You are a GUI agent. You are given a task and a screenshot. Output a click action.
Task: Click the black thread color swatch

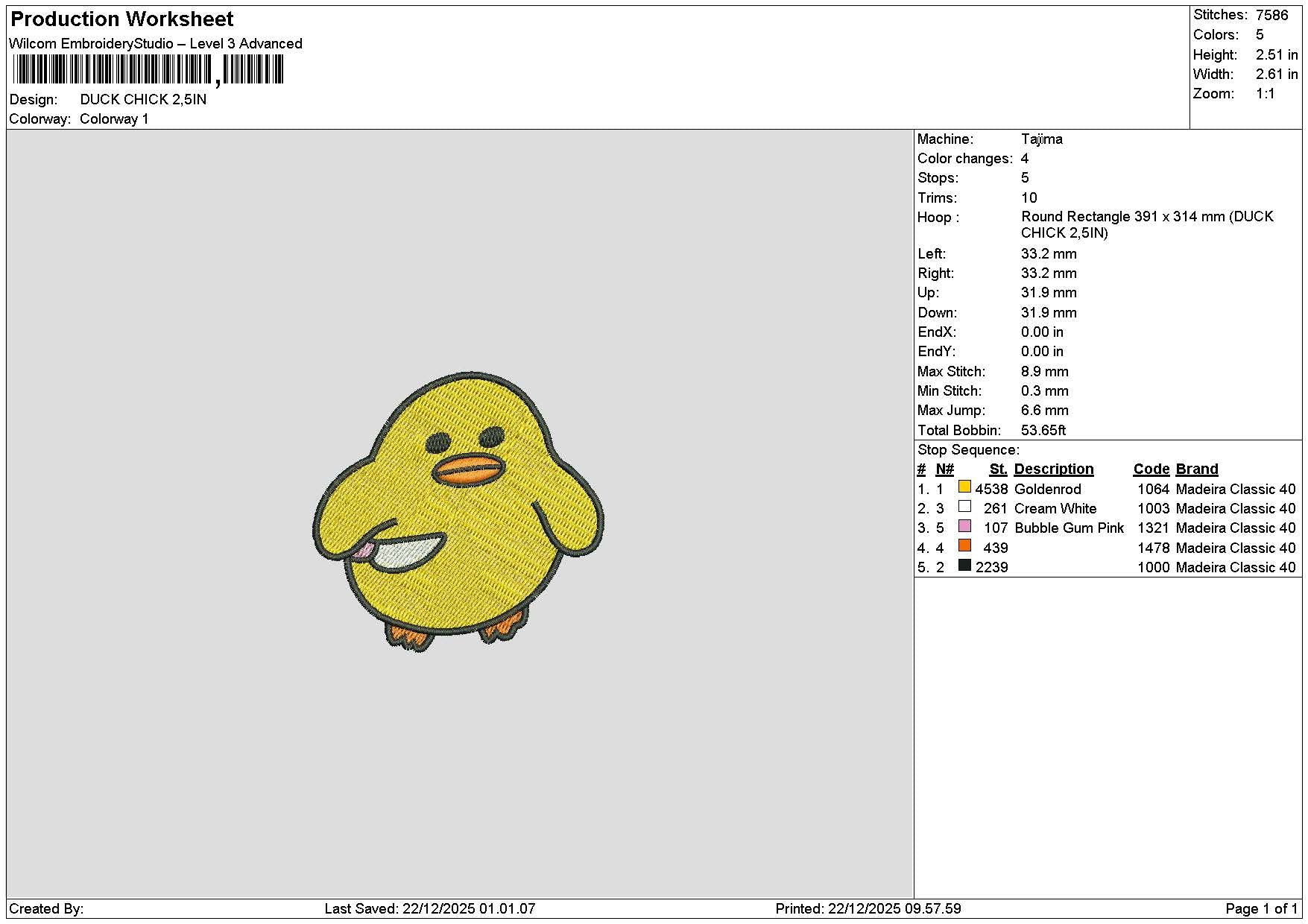[x=964, y=565]
